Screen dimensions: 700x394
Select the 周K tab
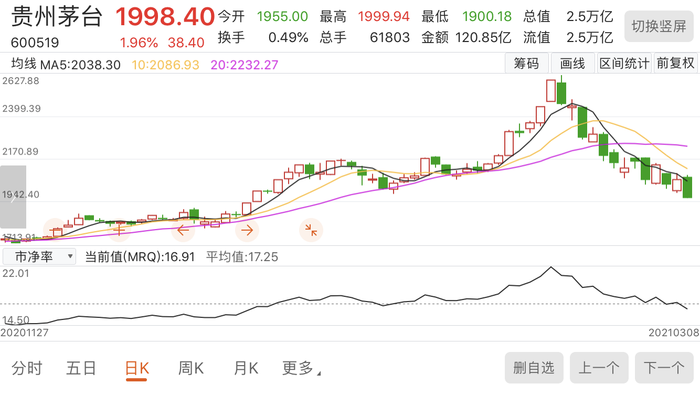(191, 369)
